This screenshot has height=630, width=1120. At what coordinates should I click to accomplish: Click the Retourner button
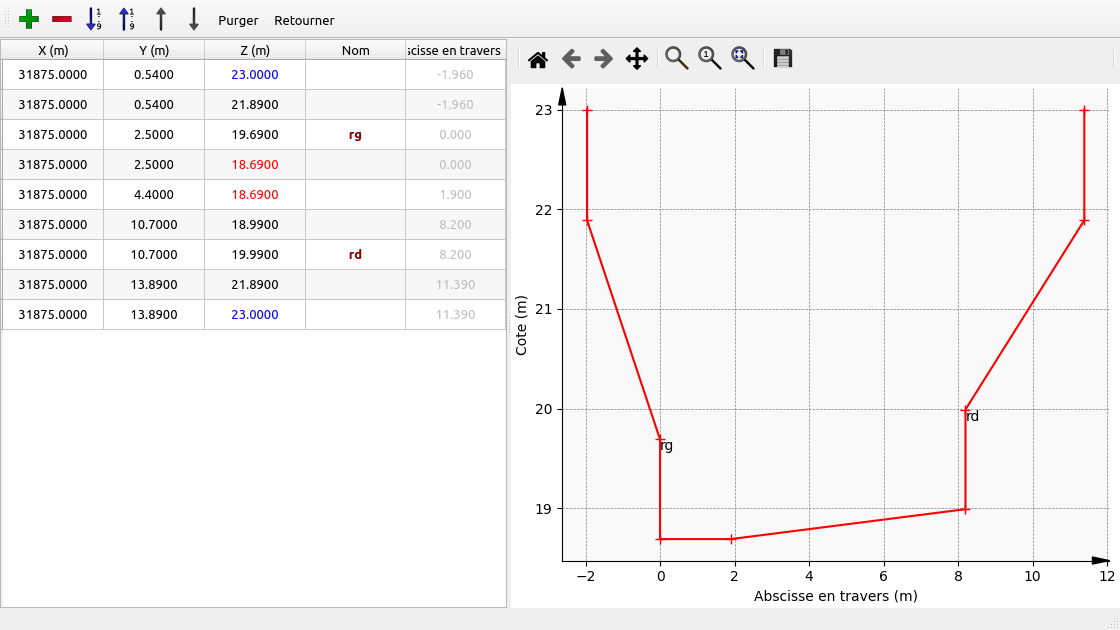pos(304,21)
